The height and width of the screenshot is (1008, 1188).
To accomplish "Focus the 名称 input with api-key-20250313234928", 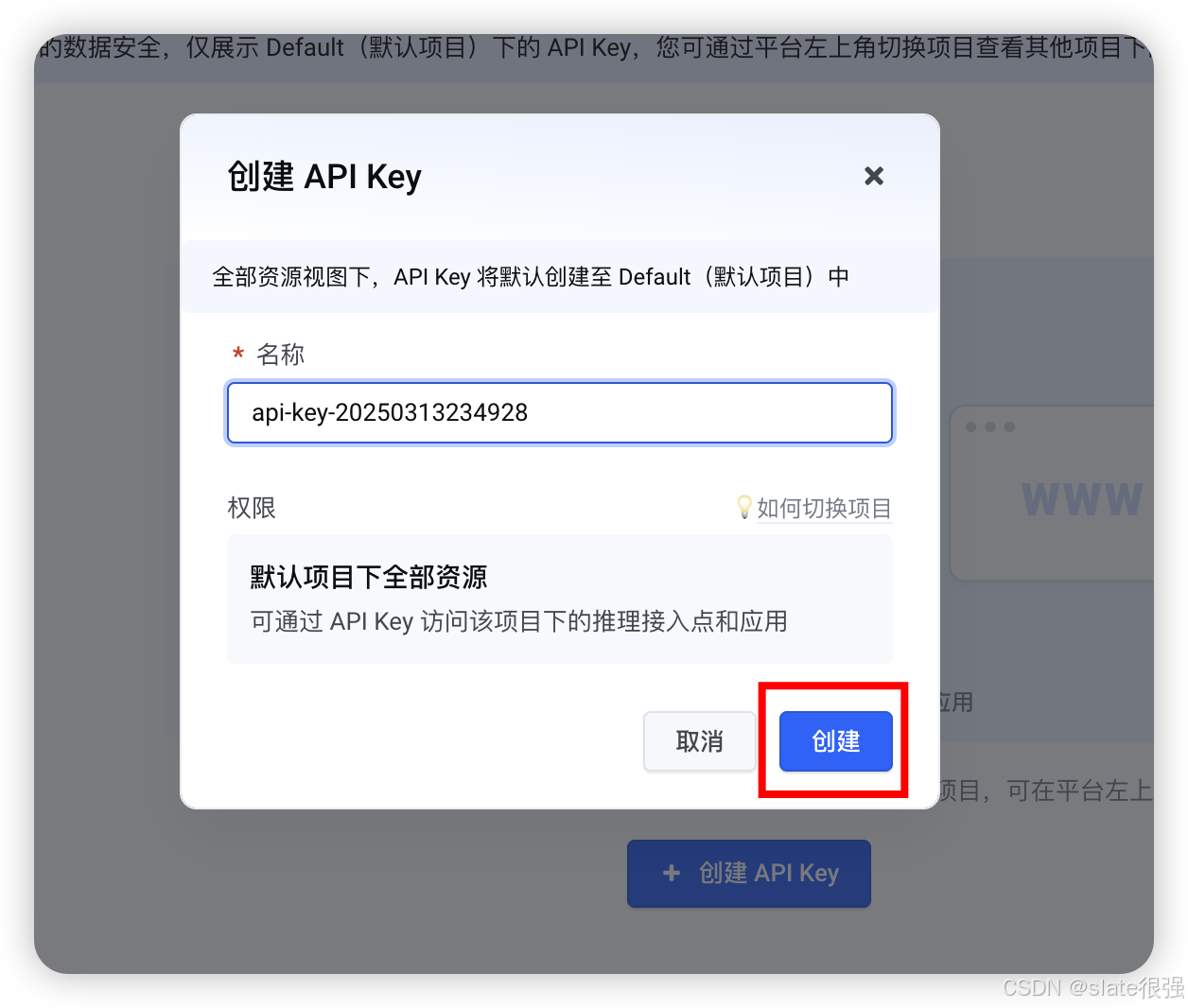I will click(x=560, y=412).
